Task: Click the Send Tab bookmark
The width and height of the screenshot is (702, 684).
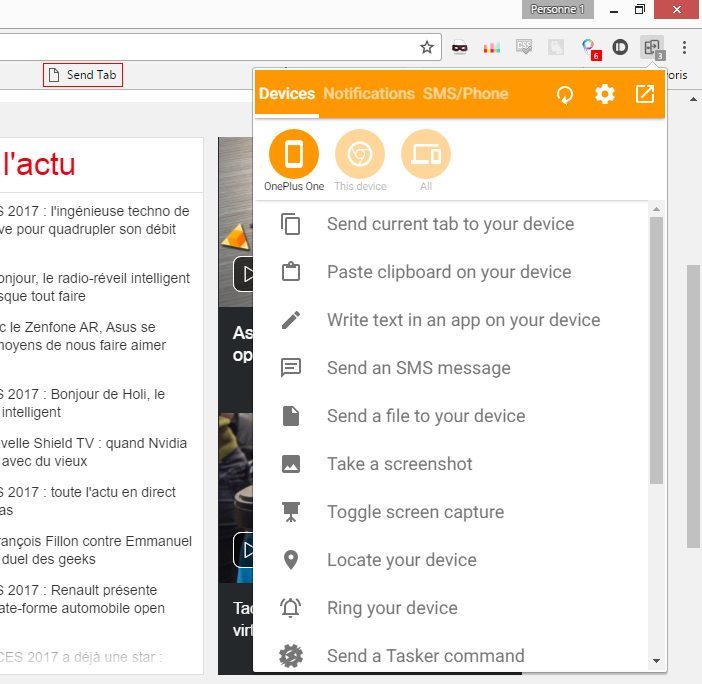Action: (x=83, y=75)
